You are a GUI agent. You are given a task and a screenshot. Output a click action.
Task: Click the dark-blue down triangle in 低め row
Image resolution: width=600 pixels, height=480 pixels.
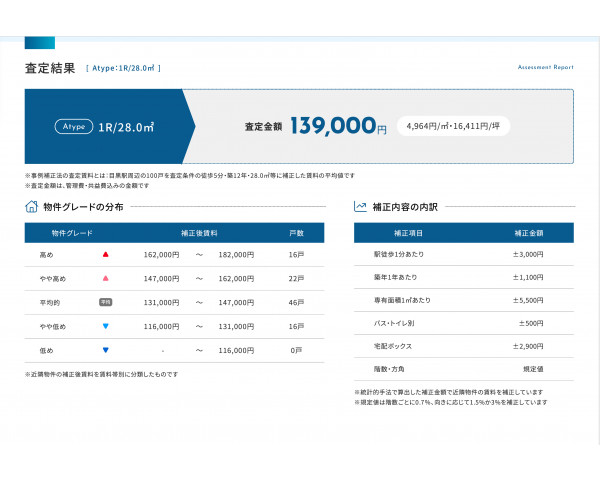[106, 350]
